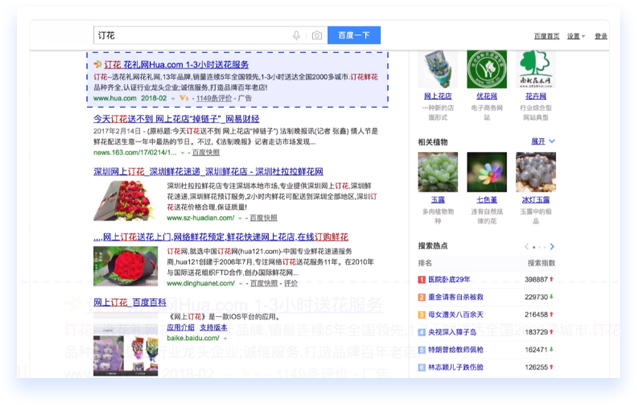Click inside the search box containing 订花
This screenshot has height=405, width=637.
(x=190, y=36)
